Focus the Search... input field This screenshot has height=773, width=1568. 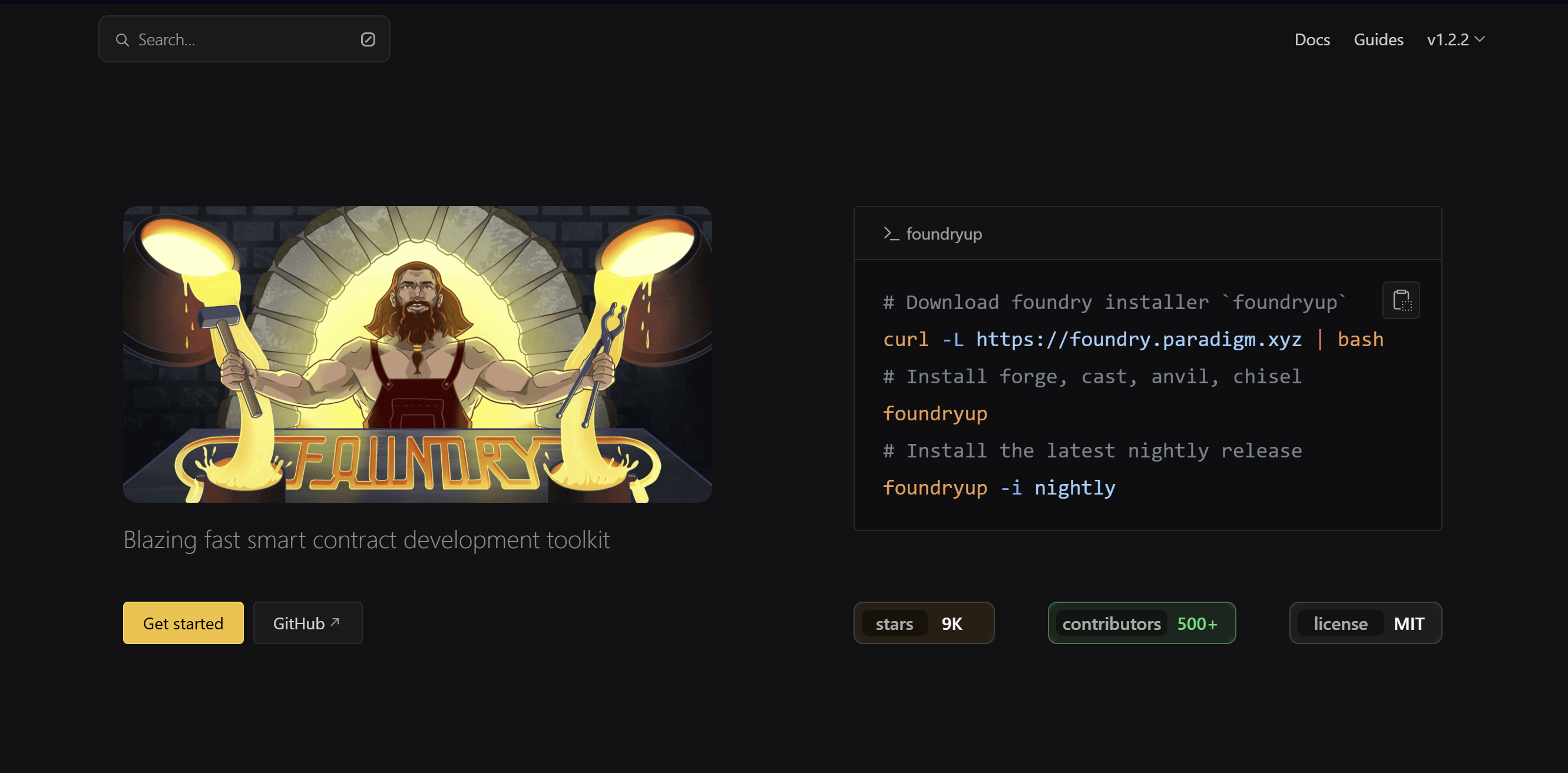(244, 39)
